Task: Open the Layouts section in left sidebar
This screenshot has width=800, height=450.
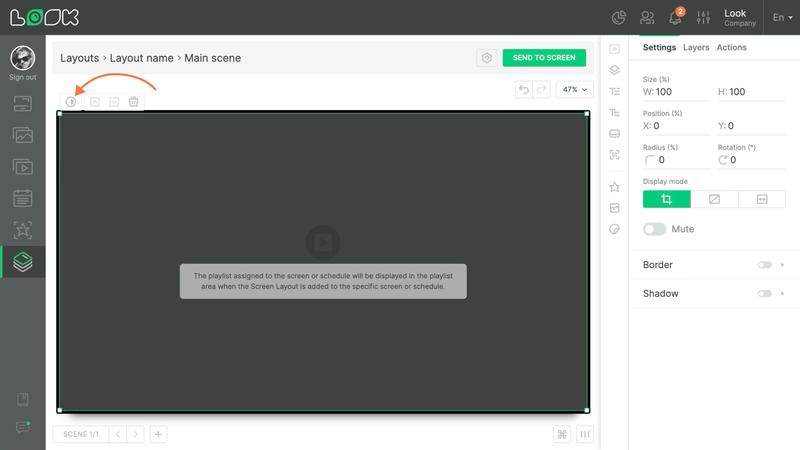Action: 22,262
